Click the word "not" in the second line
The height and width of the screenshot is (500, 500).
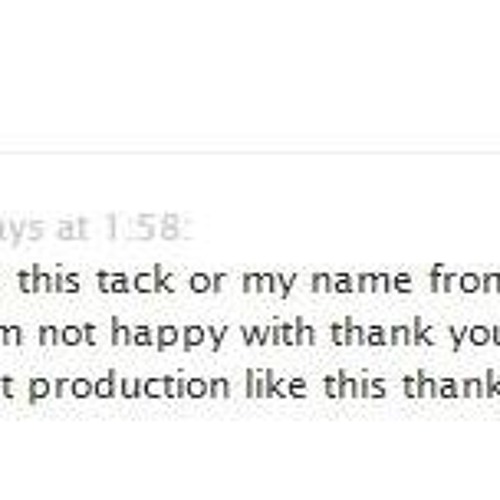(x=67, y=333)
